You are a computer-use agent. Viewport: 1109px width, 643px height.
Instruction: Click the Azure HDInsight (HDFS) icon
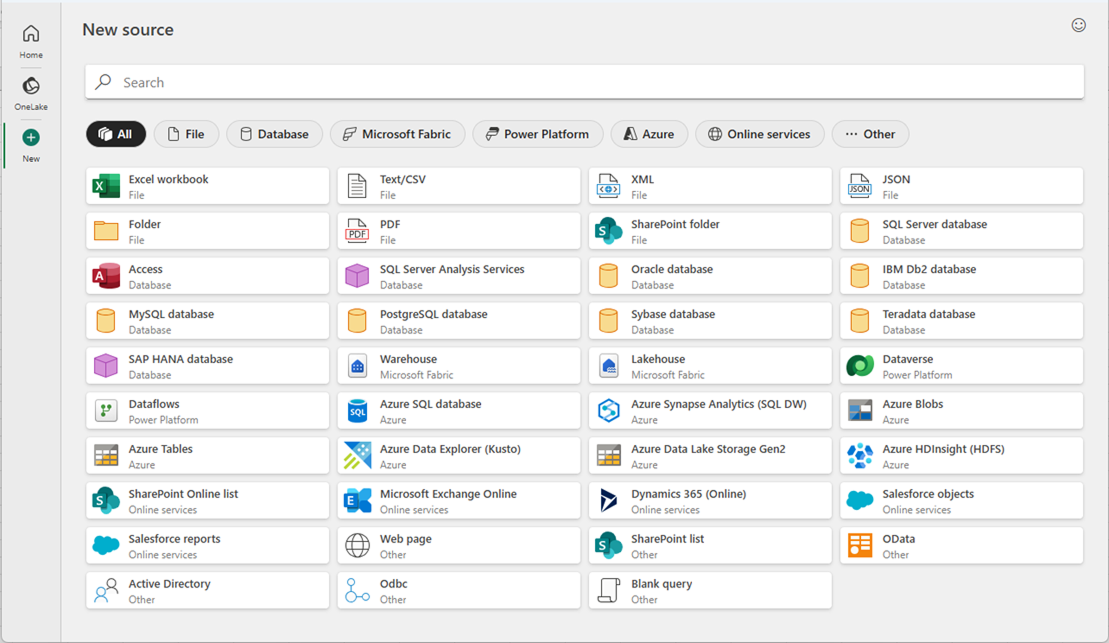[859, 456]
